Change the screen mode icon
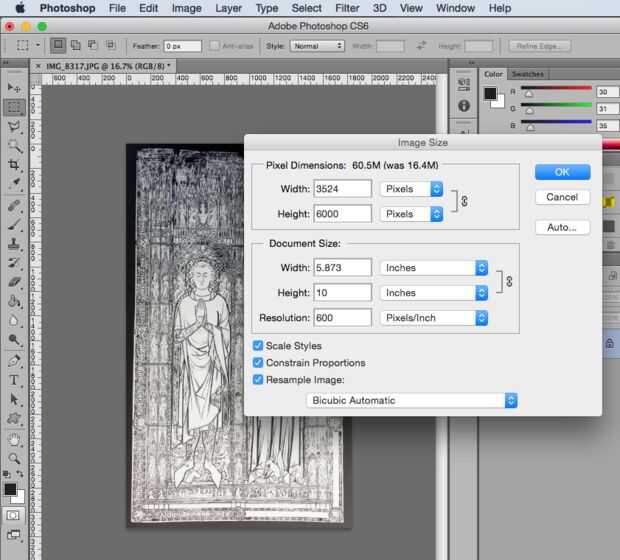 (13, 535)
